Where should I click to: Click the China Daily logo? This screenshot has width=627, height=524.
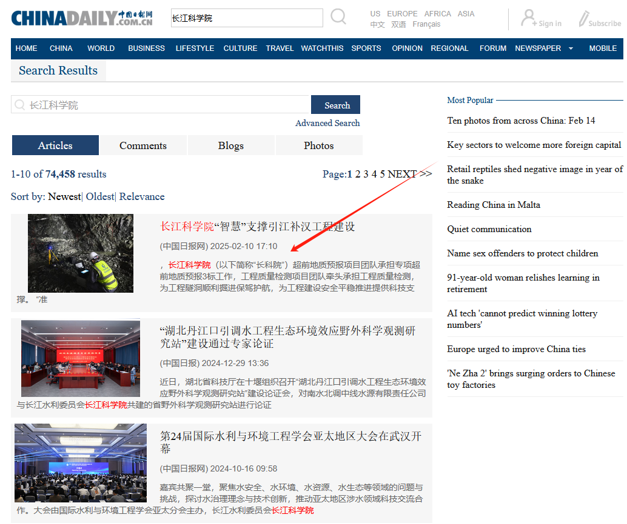[82, 18]
